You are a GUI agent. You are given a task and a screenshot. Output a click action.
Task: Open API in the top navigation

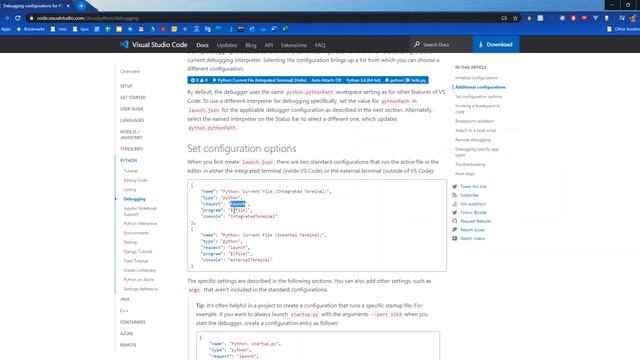pyautogui.click(x=269, y=45)
